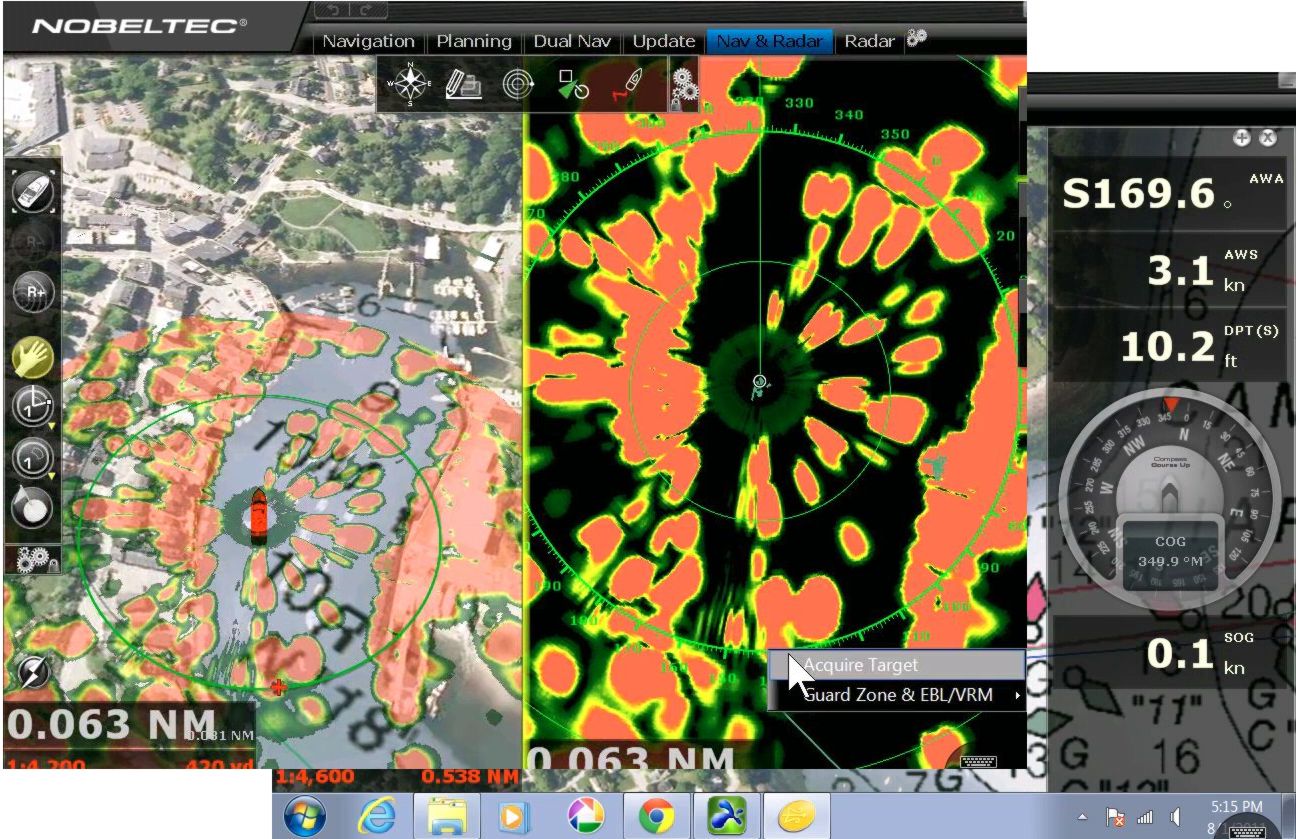Viewport: 1296px width, 839px height.
Task: Open the yellow oval app on taskbar
Action: [796, 817]
